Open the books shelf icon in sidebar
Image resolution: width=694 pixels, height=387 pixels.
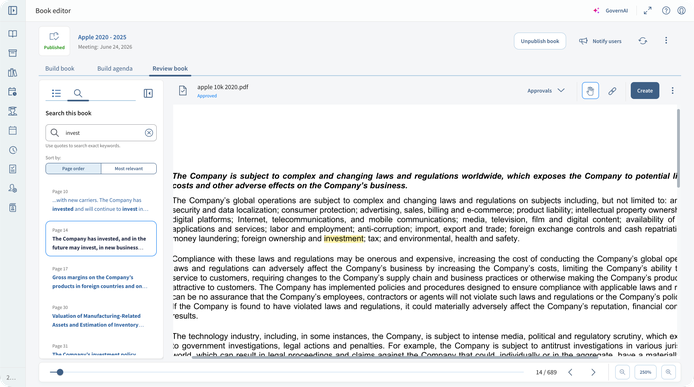12,73
